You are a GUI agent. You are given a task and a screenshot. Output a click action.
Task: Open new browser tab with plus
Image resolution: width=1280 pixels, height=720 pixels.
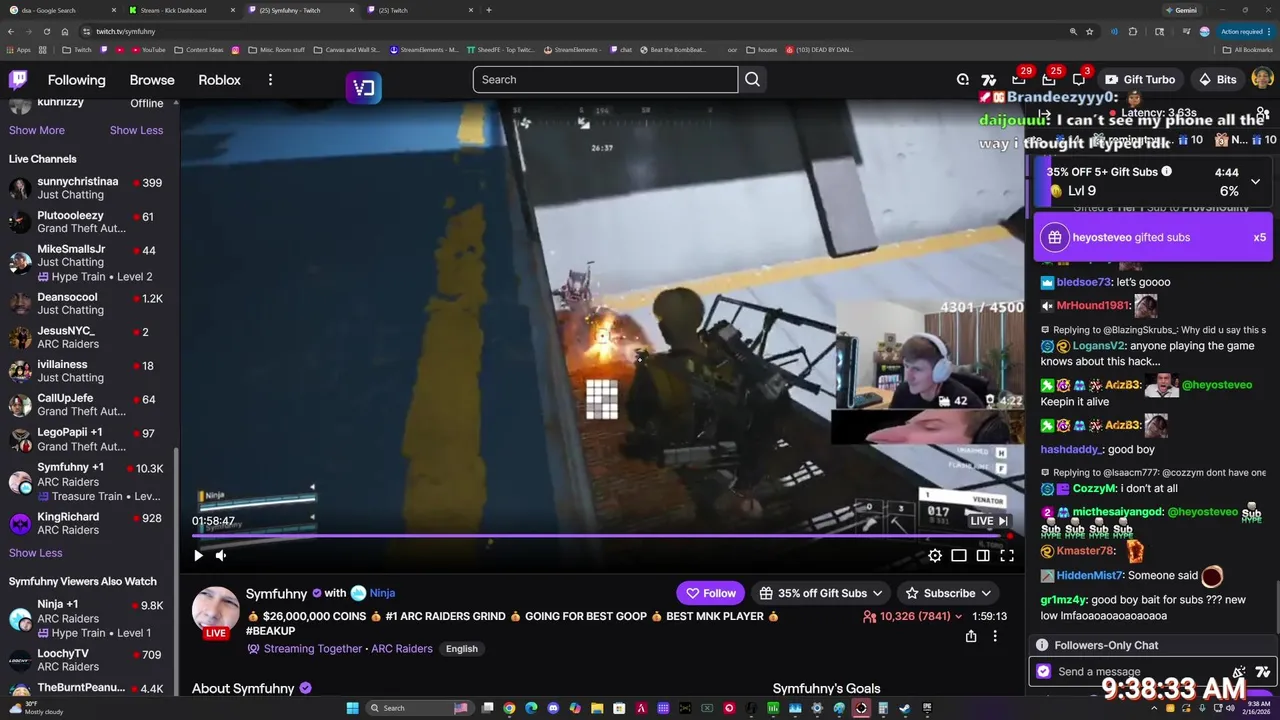488,10
